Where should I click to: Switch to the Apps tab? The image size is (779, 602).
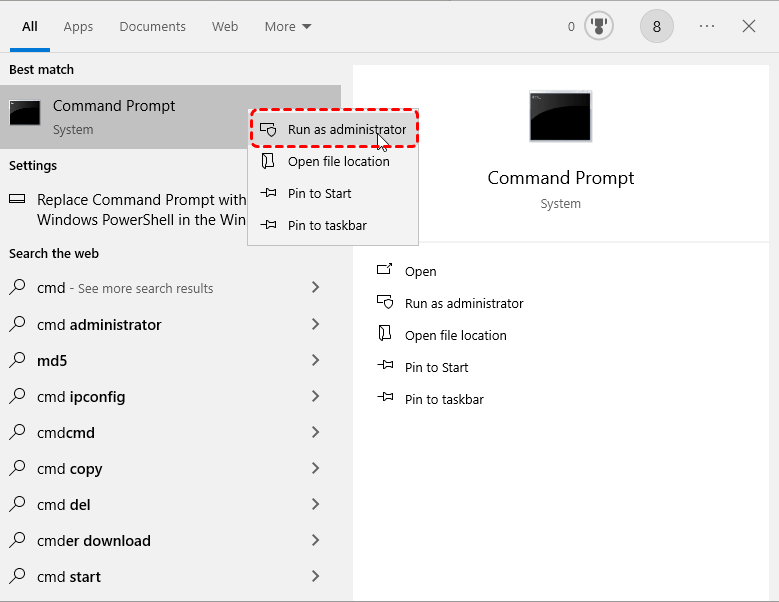[78, 27]
